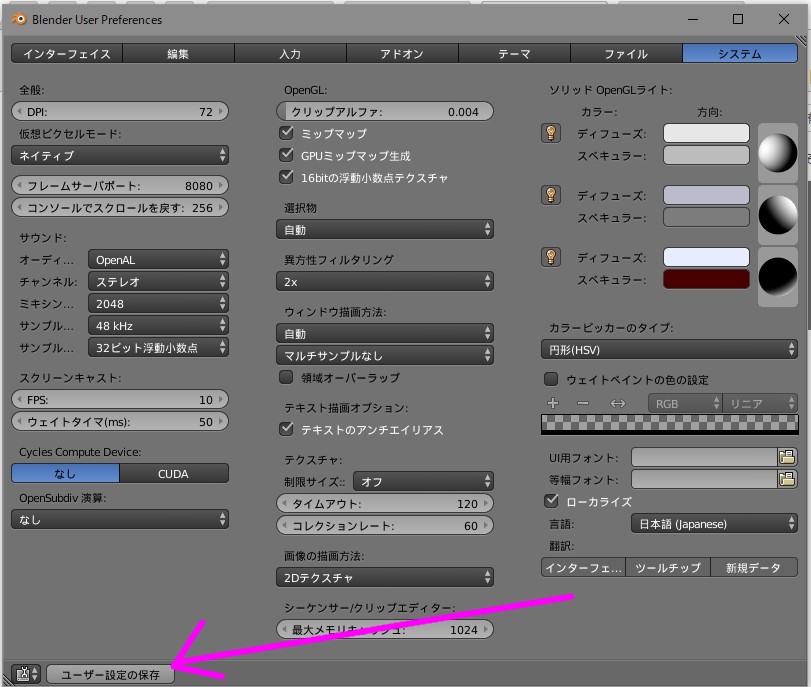Image resolution: width=811 pixels, height=687 pixels.
Task: Flip the color ramp with arrows icon
Action: [x=618, y=403]
